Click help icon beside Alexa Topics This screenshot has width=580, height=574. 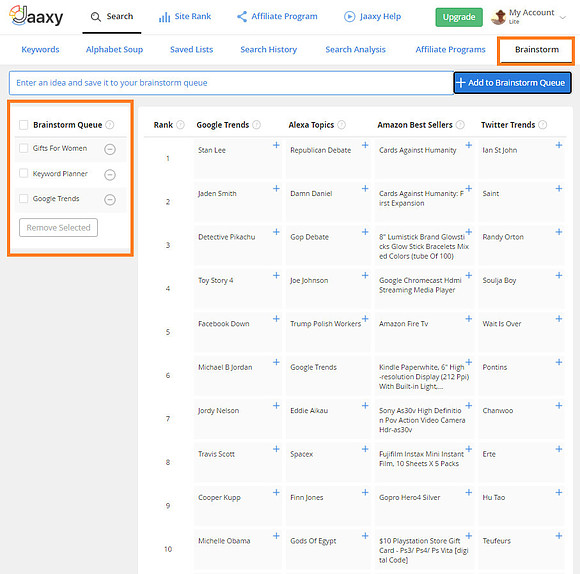point(341,125)
